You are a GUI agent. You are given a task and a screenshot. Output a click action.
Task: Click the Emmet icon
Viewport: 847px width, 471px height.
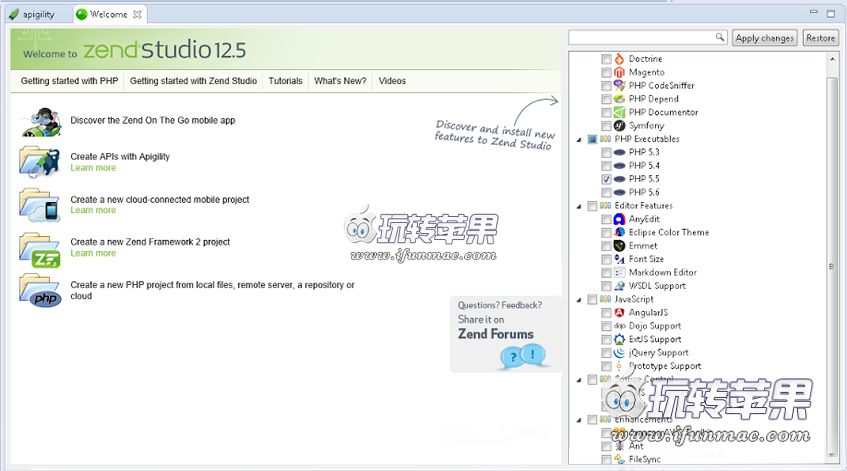(x=619, y=246)
